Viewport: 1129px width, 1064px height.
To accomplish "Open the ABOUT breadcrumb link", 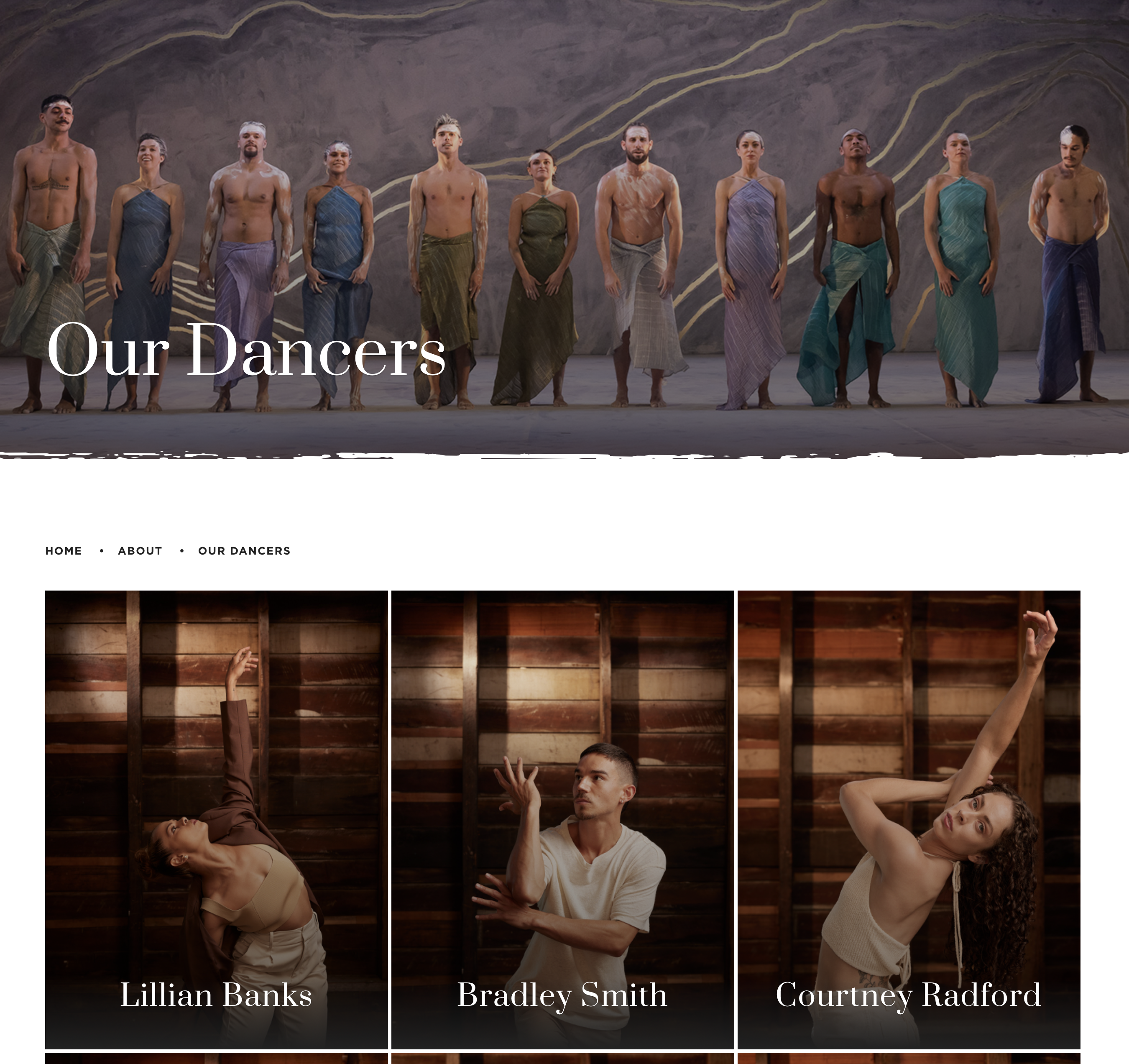I will tap(140, 551).
